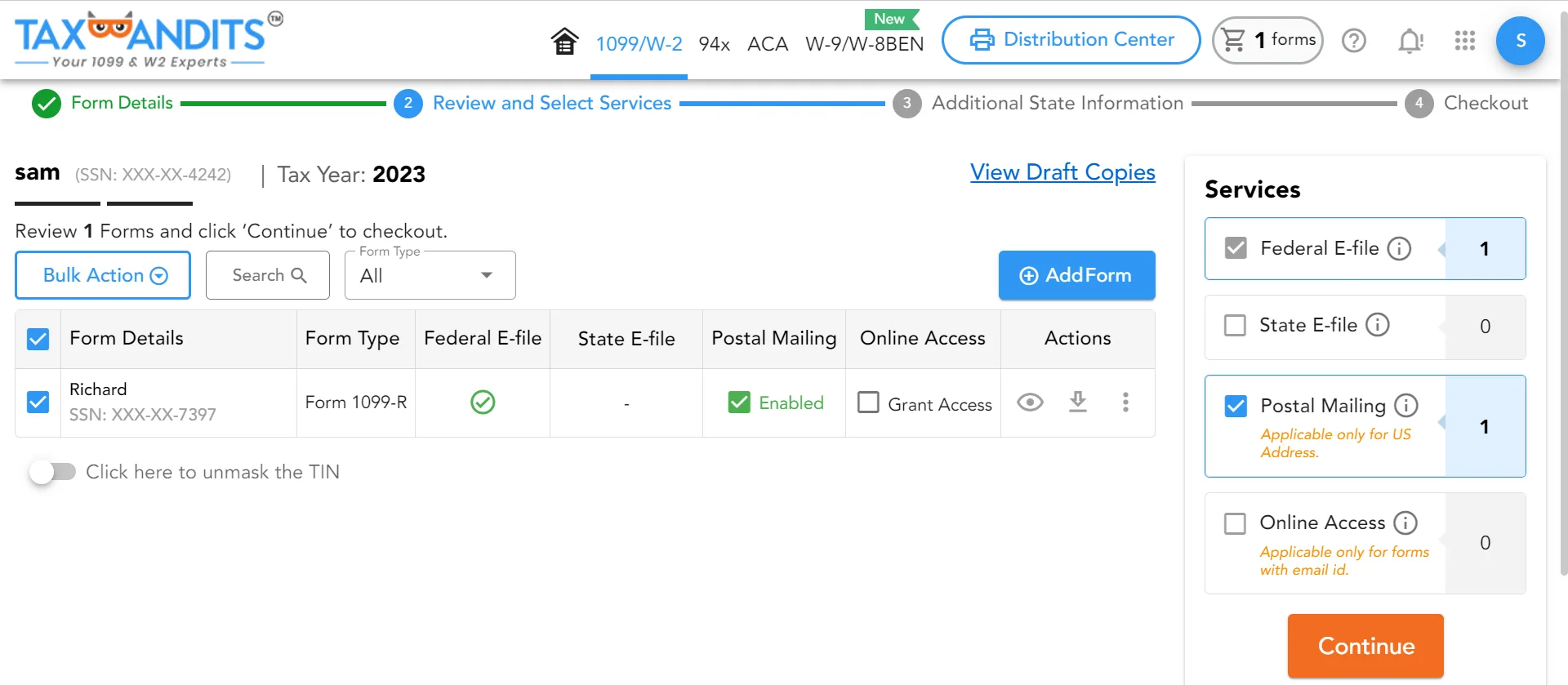Check Grant Access for Richard's online access

click(x=868, y=403)
